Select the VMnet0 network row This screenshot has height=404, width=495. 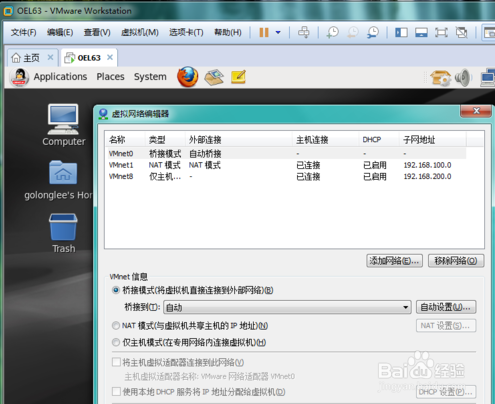pyautogui.click(x=285, y=154)
